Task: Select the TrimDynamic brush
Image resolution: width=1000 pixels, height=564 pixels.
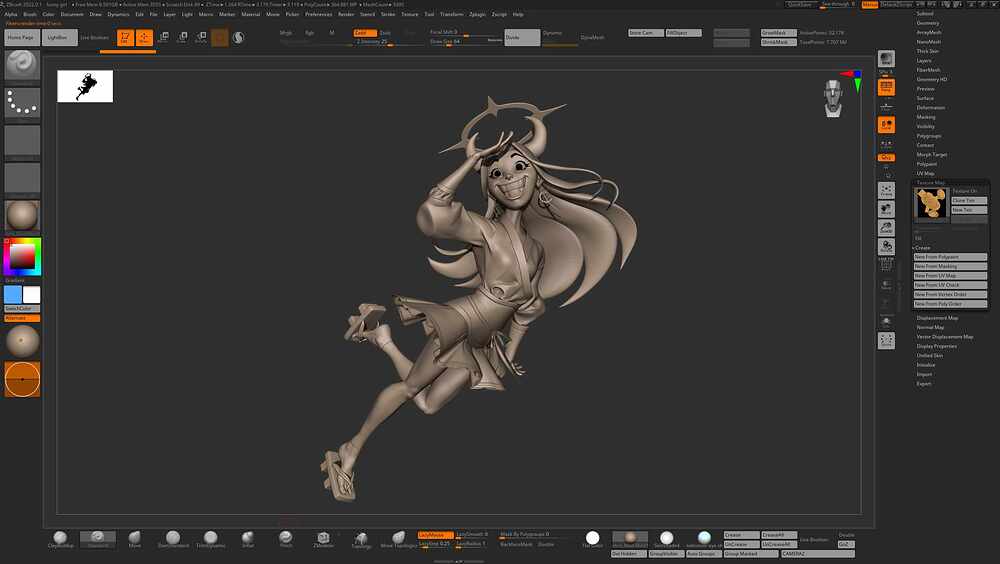Action: [x=210, y=539]
